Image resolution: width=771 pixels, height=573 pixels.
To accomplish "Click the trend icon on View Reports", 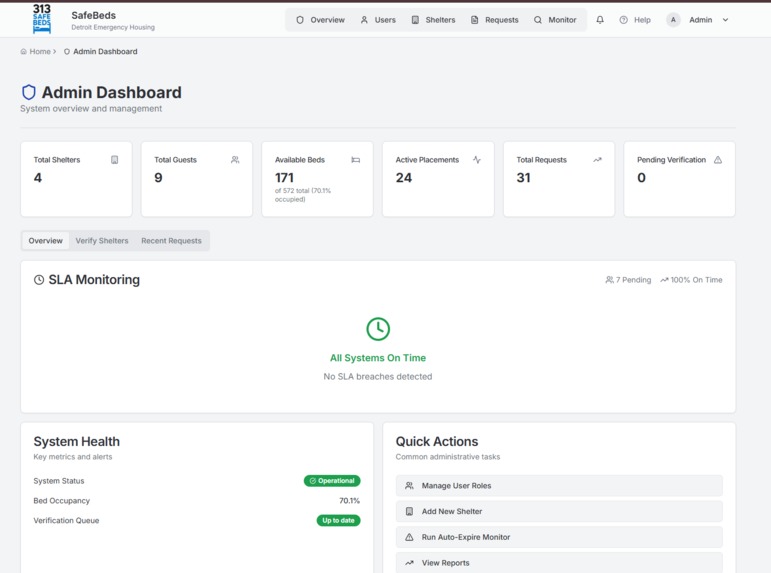I will click(409, 563).
